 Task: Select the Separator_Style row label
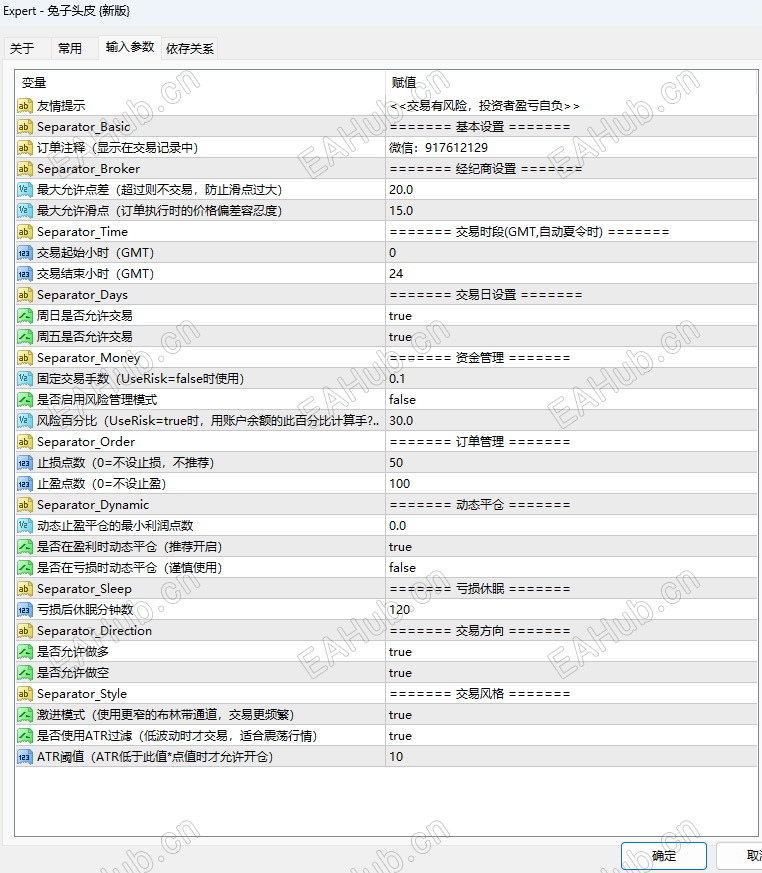(x=82, y=694)
